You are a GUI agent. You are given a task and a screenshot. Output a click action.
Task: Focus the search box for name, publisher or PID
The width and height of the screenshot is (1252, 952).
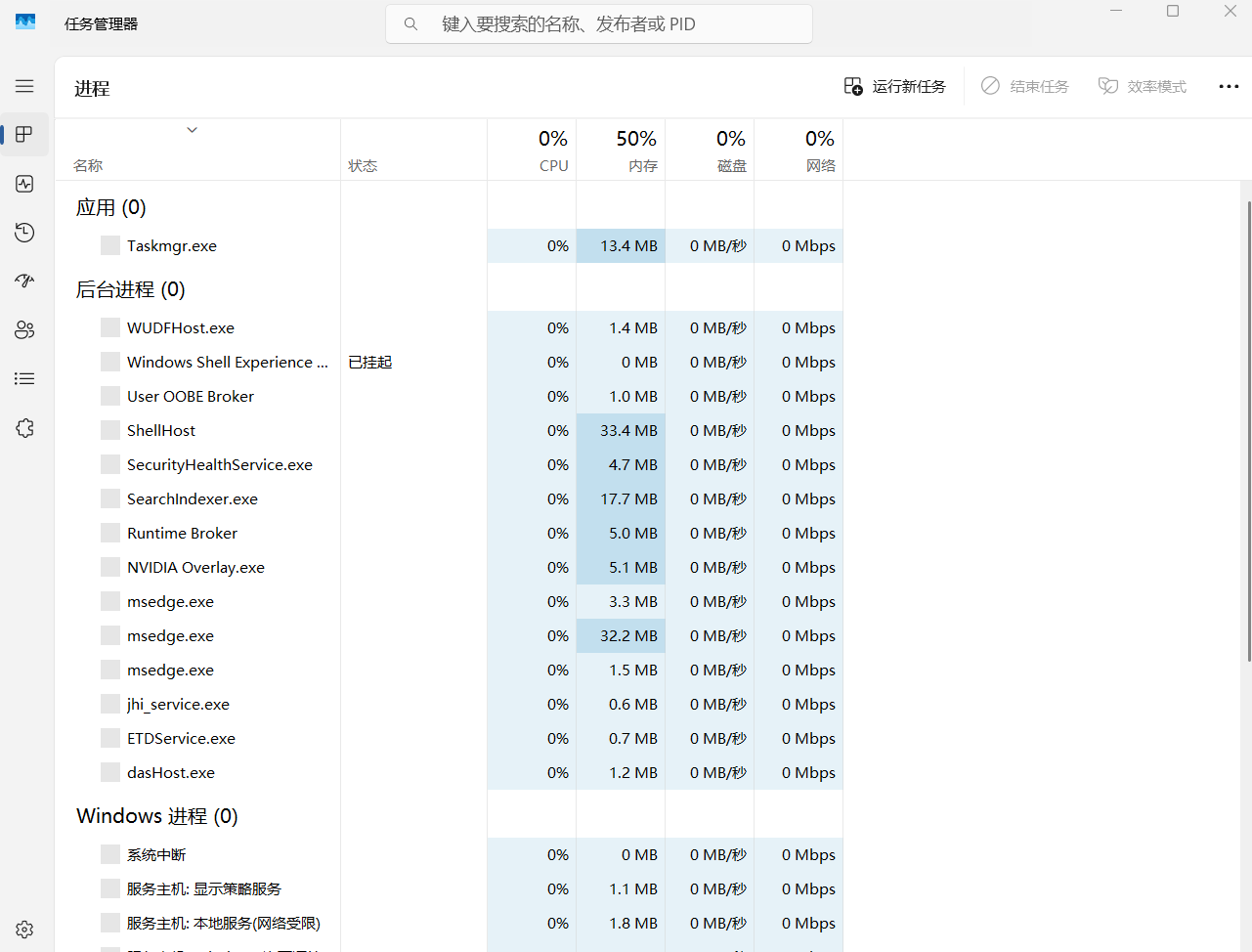599,24
